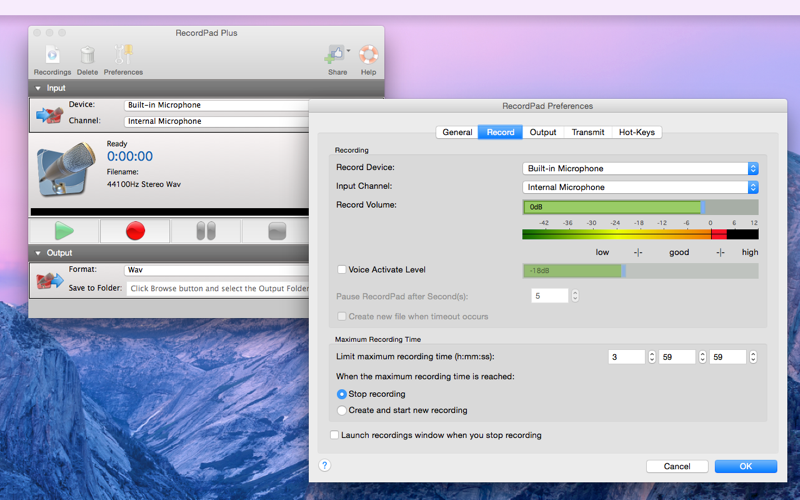Viewport: 800px width, 500px height.
Task: Click the 44100Hz Stereo Wav text
Action: [x=143, y=184]
